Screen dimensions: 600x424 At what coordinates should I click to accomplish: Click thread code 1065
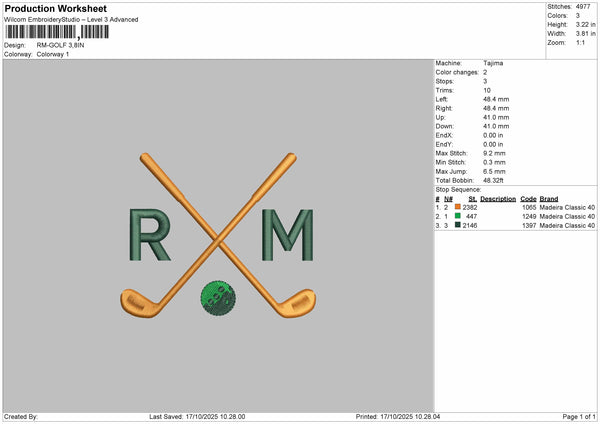tap(529, 207)
